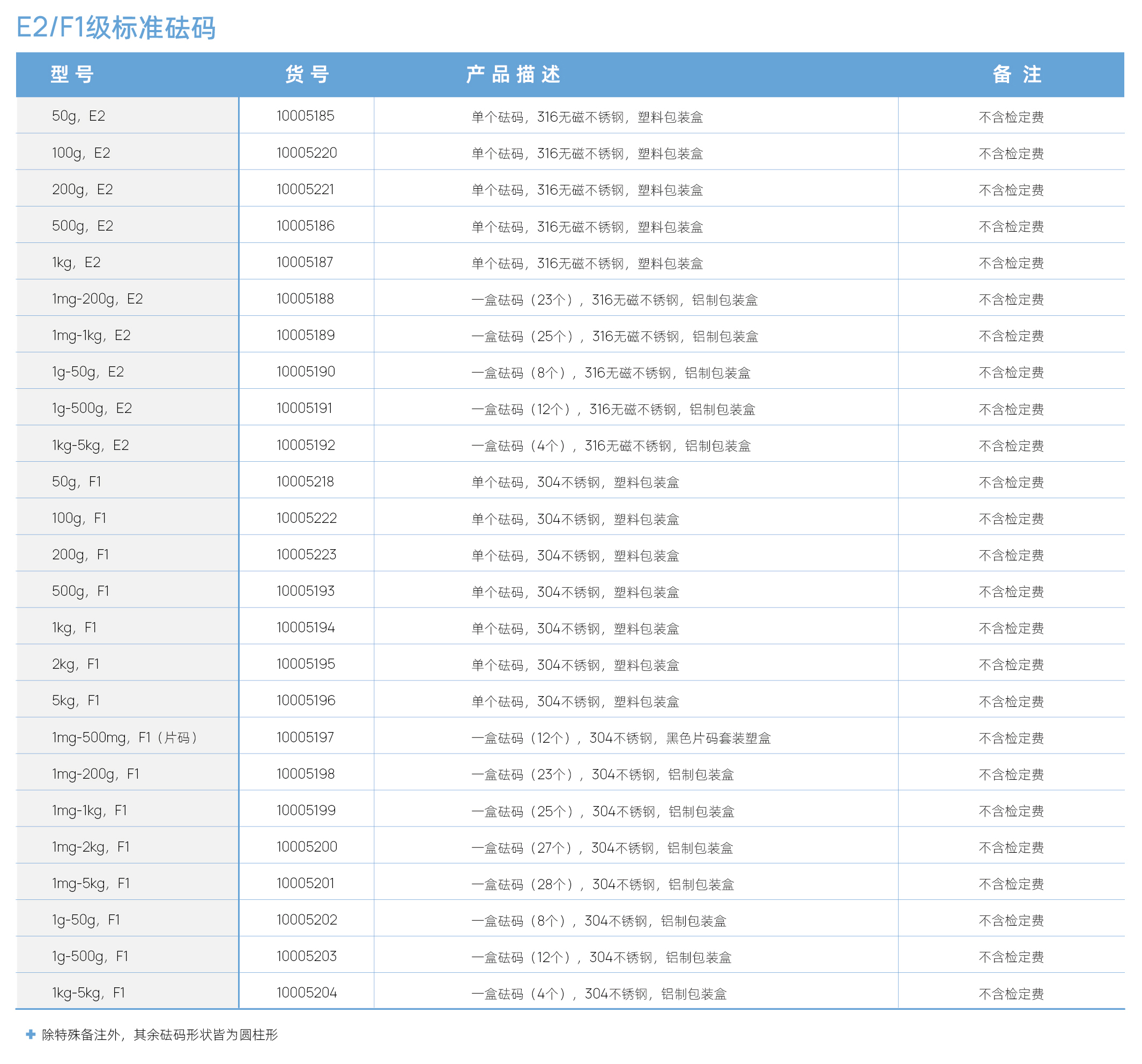The height and width of the screenshot is (1064, 1142).
Task: Click the 备注 column header
Action: (1017, 74)
